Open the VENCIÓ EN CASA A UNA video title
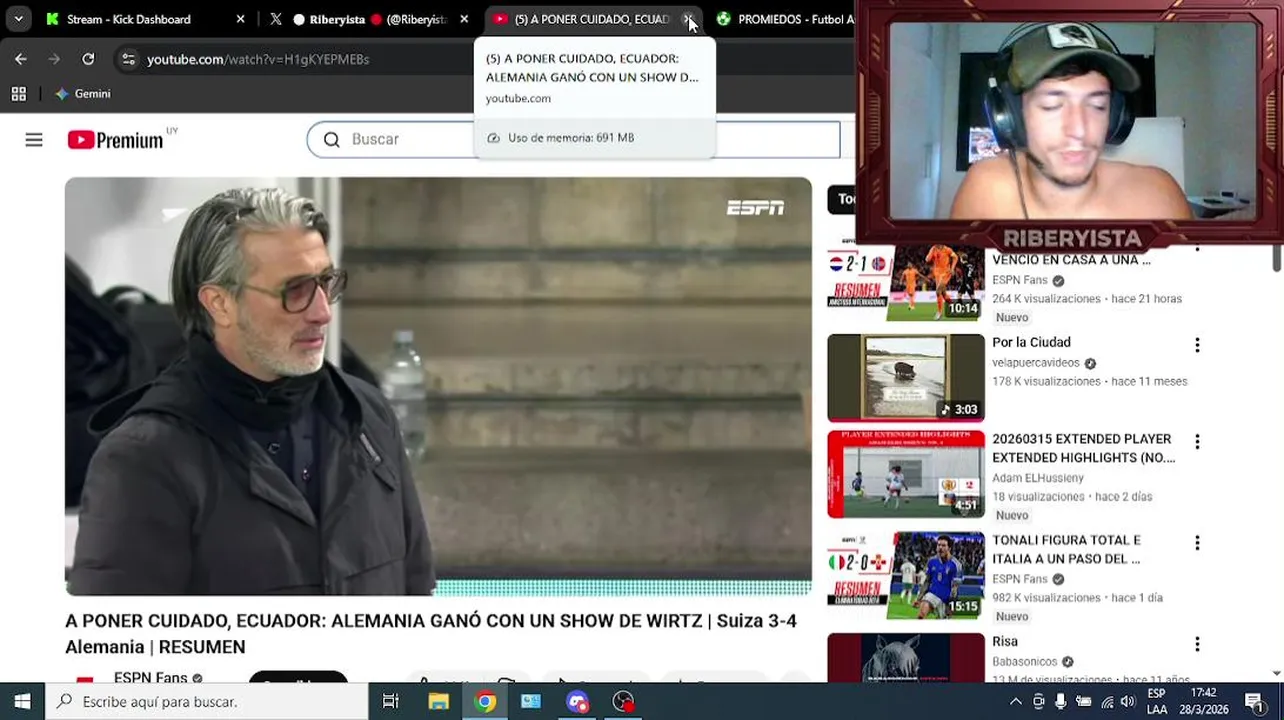 1071,260
